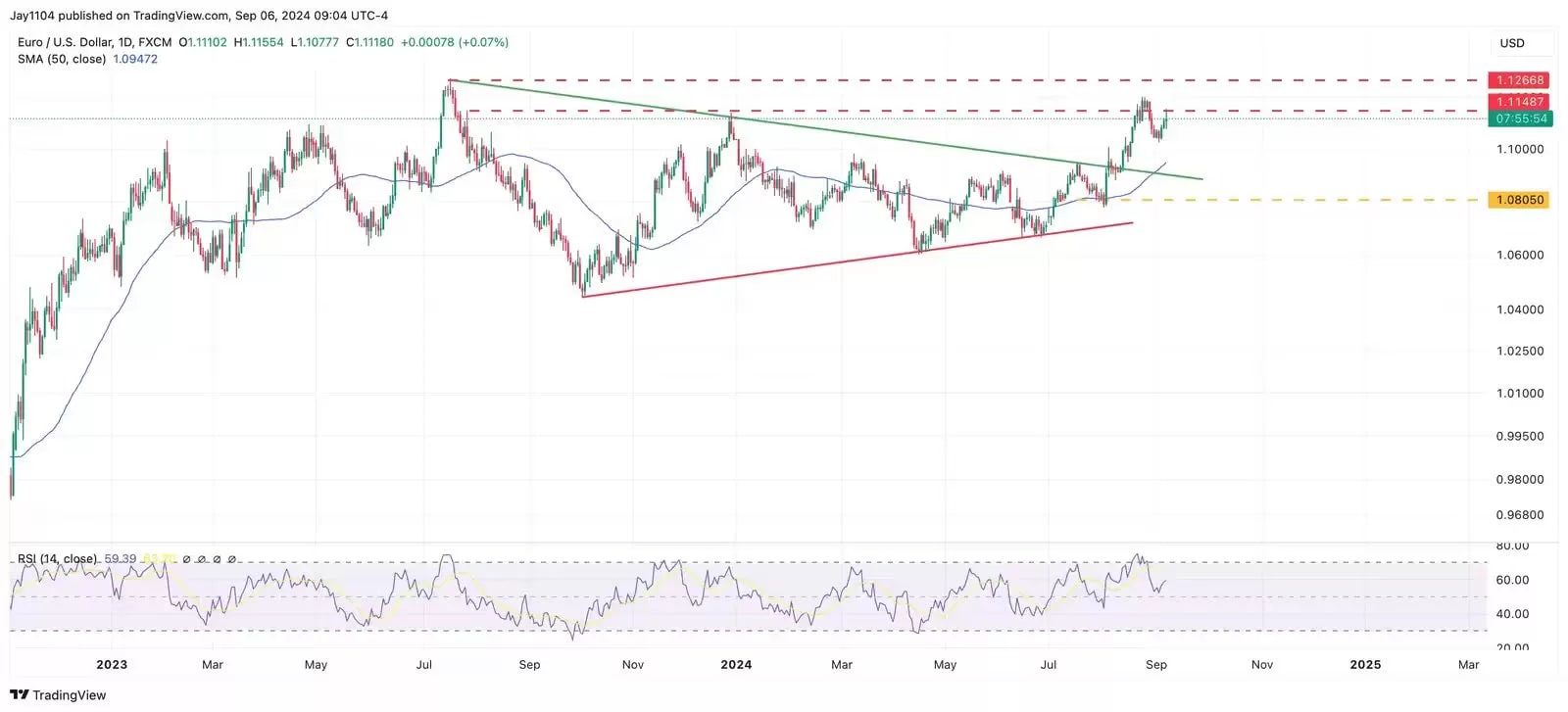Click the close value C1.11180

(370, 42)
